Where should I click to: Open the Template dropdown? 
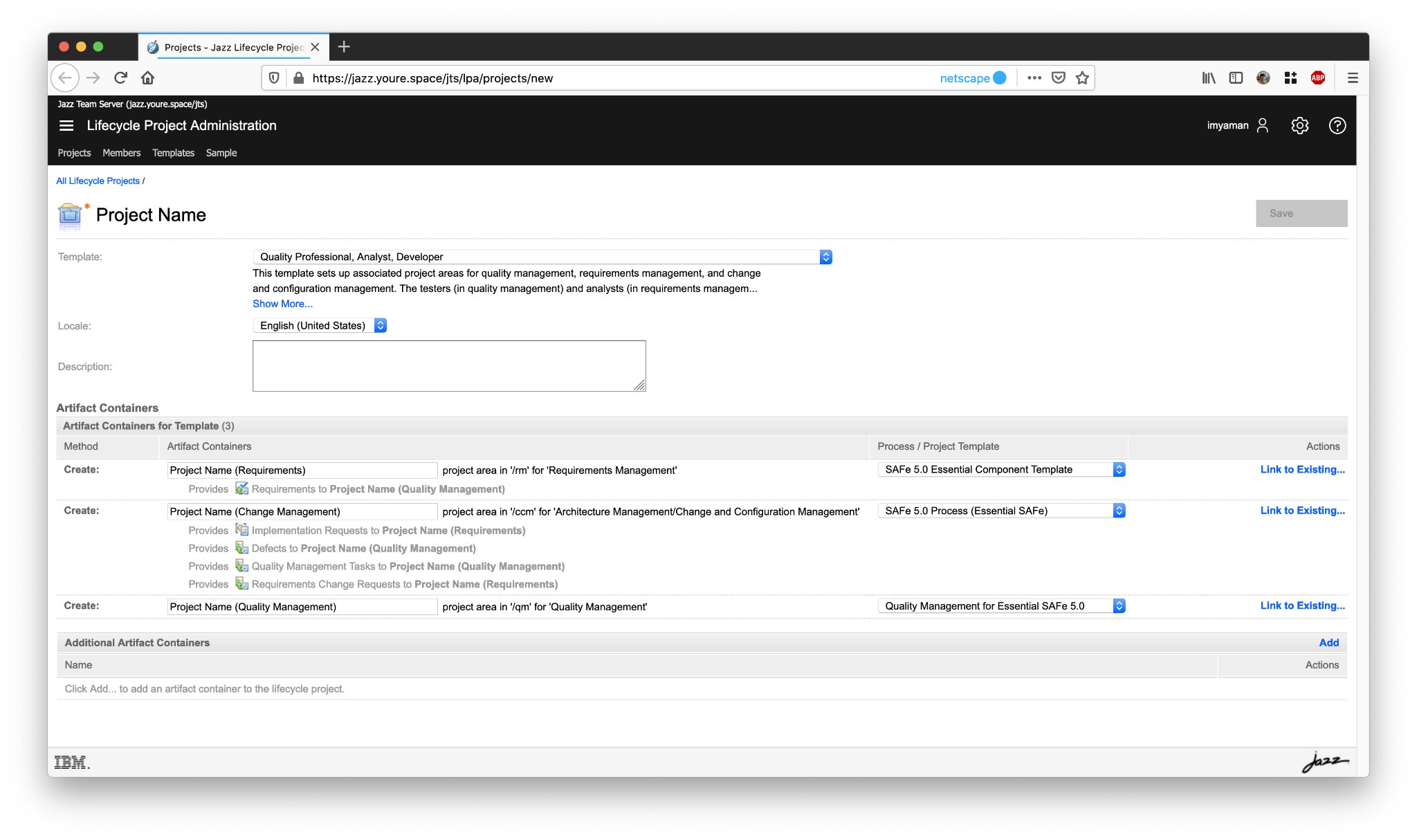click(x=542, y=257)
